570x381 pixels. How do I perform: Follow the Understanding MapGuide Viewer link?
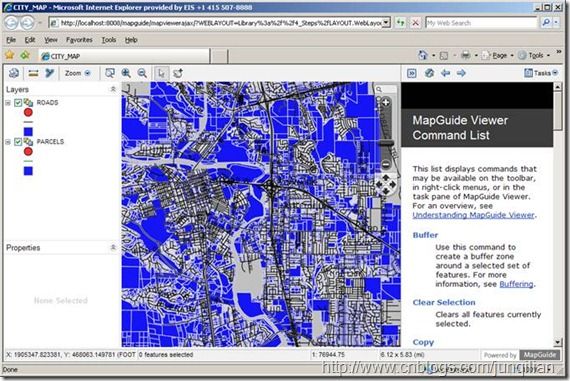click(473, 215)
